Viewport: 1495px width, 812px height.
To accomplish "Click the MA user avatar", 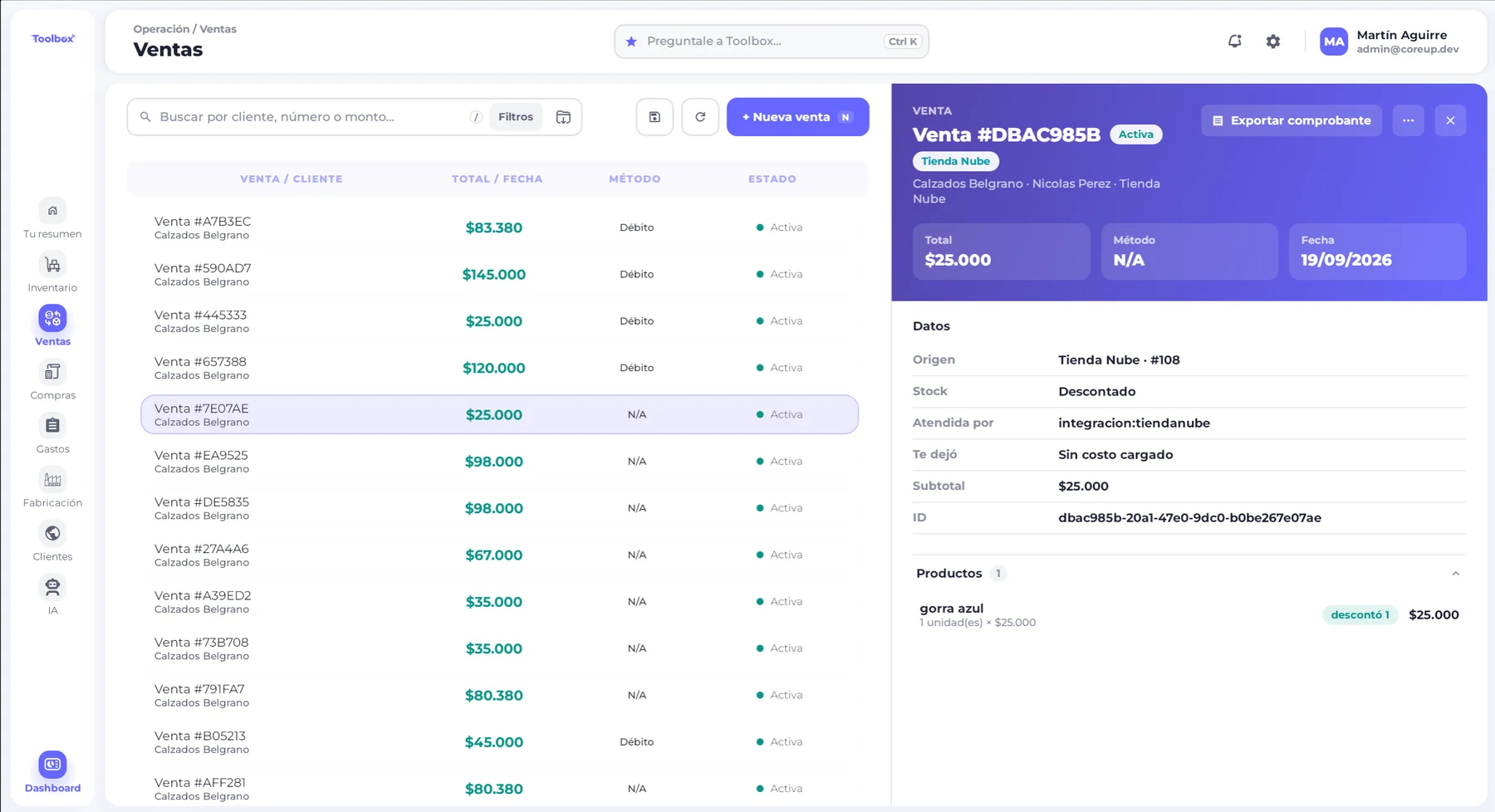I will (x=1334, y=42).
